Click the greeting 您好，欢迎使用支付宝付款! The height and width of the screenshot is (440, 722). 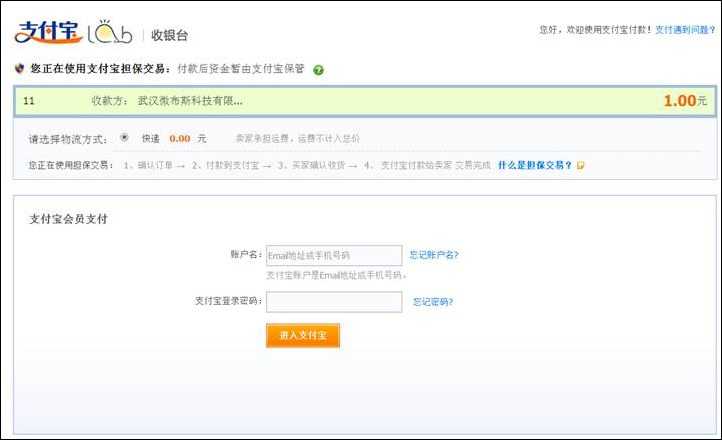click(595, 30)
